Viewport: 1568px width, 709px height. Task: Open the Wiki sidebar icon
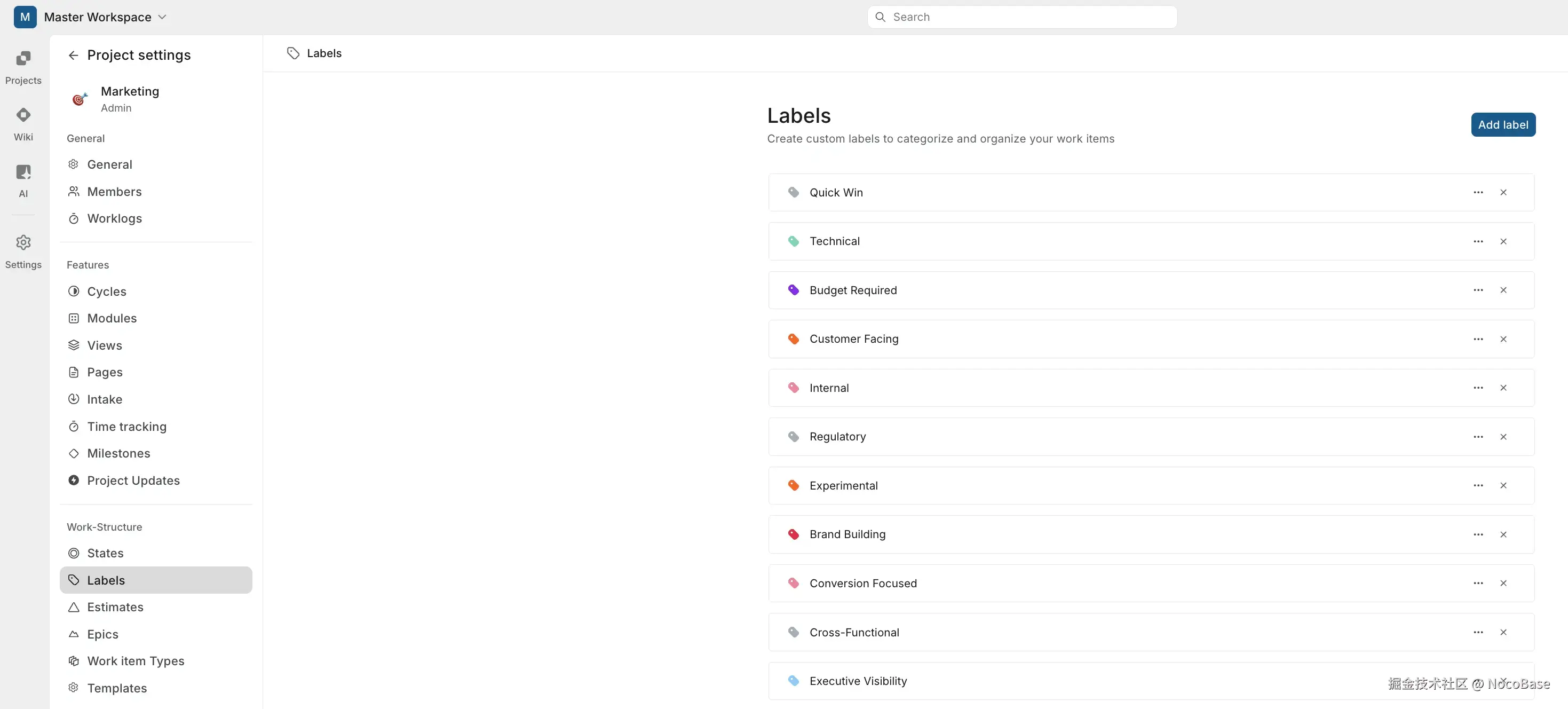click(23, 124)
